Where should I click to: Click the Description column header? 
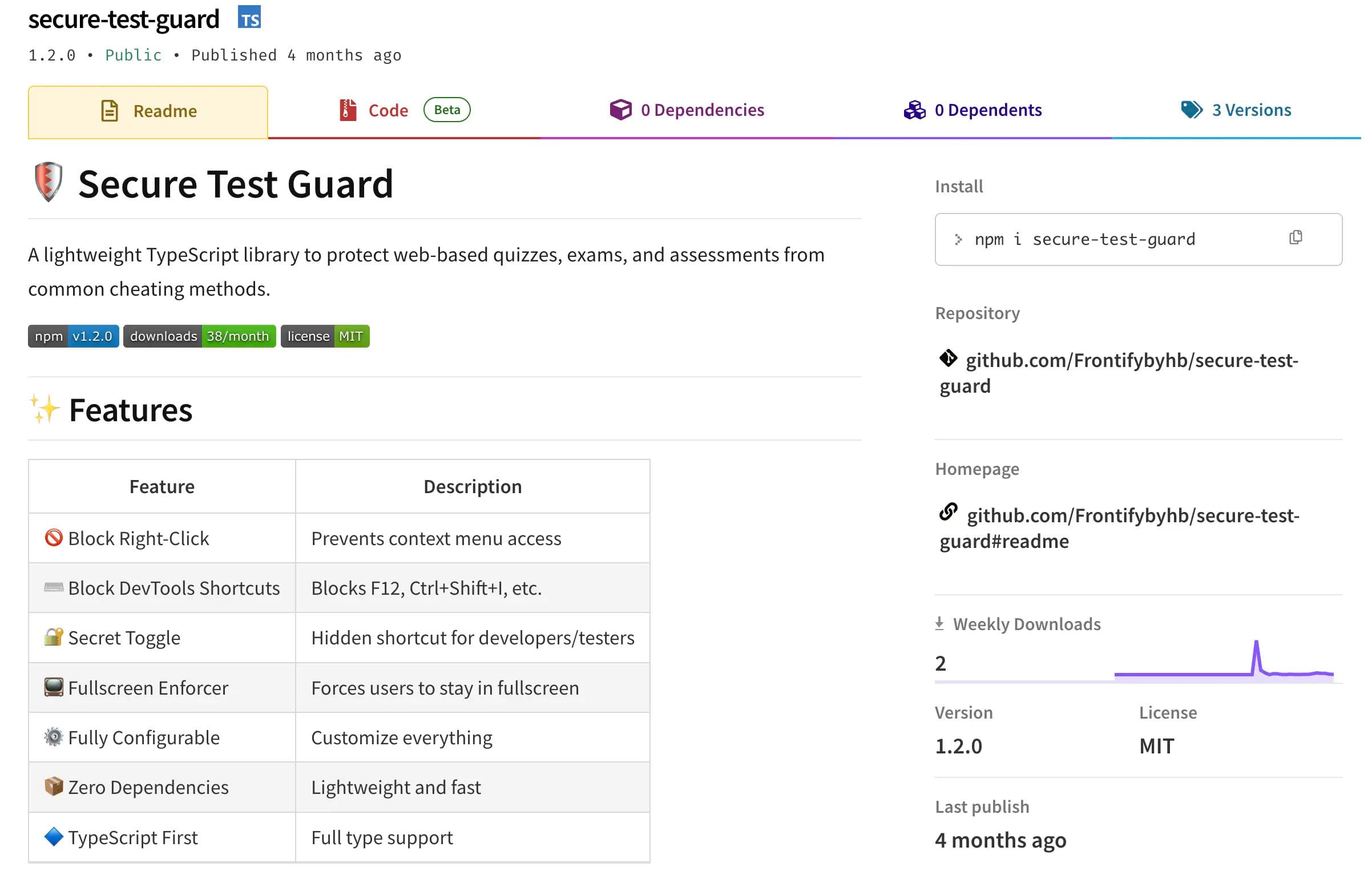[x=473, y=486]
